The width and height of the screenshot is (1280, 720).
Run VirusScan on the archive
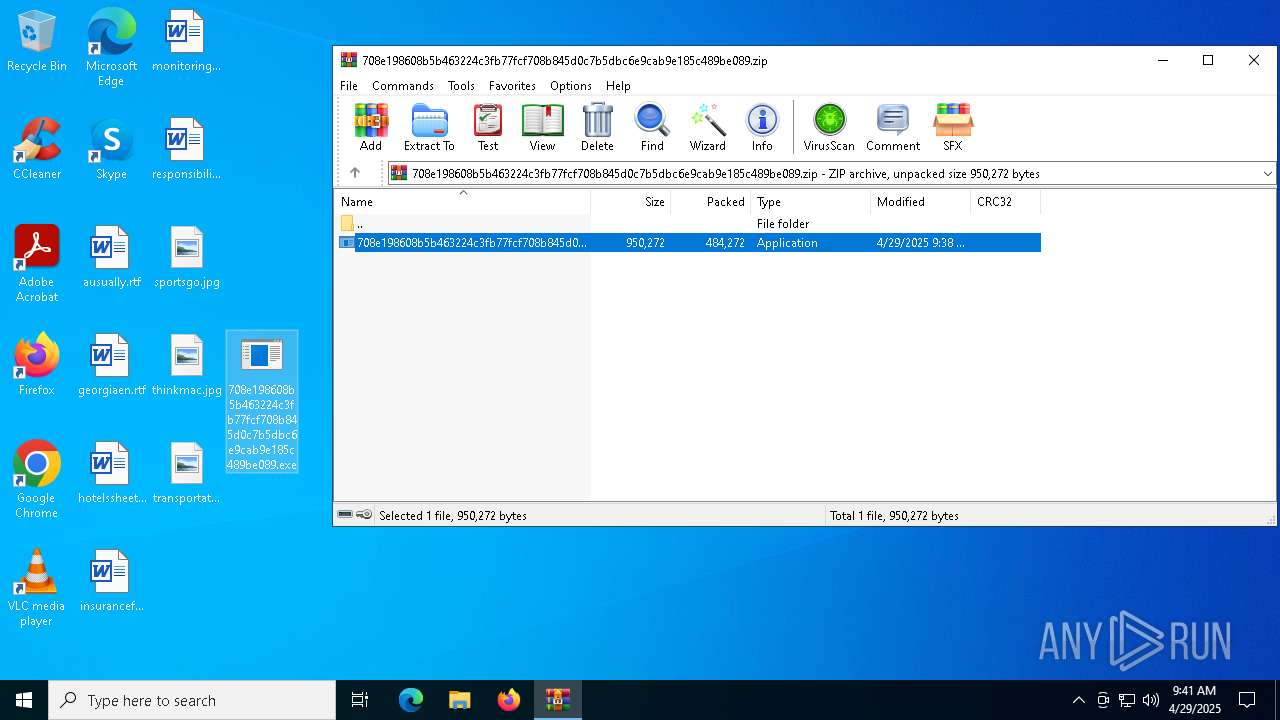click(829, 127)
